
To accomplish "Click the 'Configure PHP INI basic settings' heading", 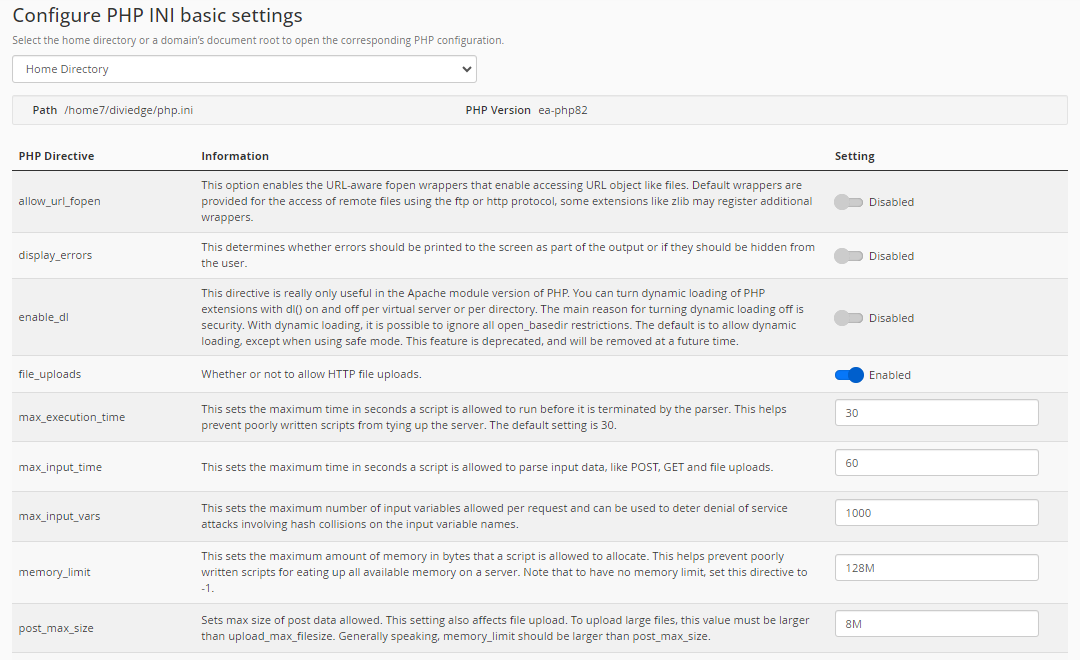I will [158, 16].
